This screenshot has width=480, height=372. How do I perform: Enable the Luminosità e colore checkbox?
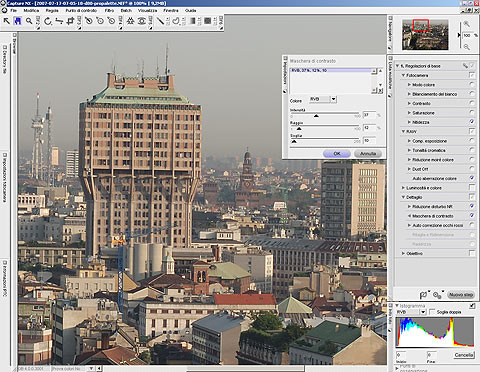tap(472, 188)
